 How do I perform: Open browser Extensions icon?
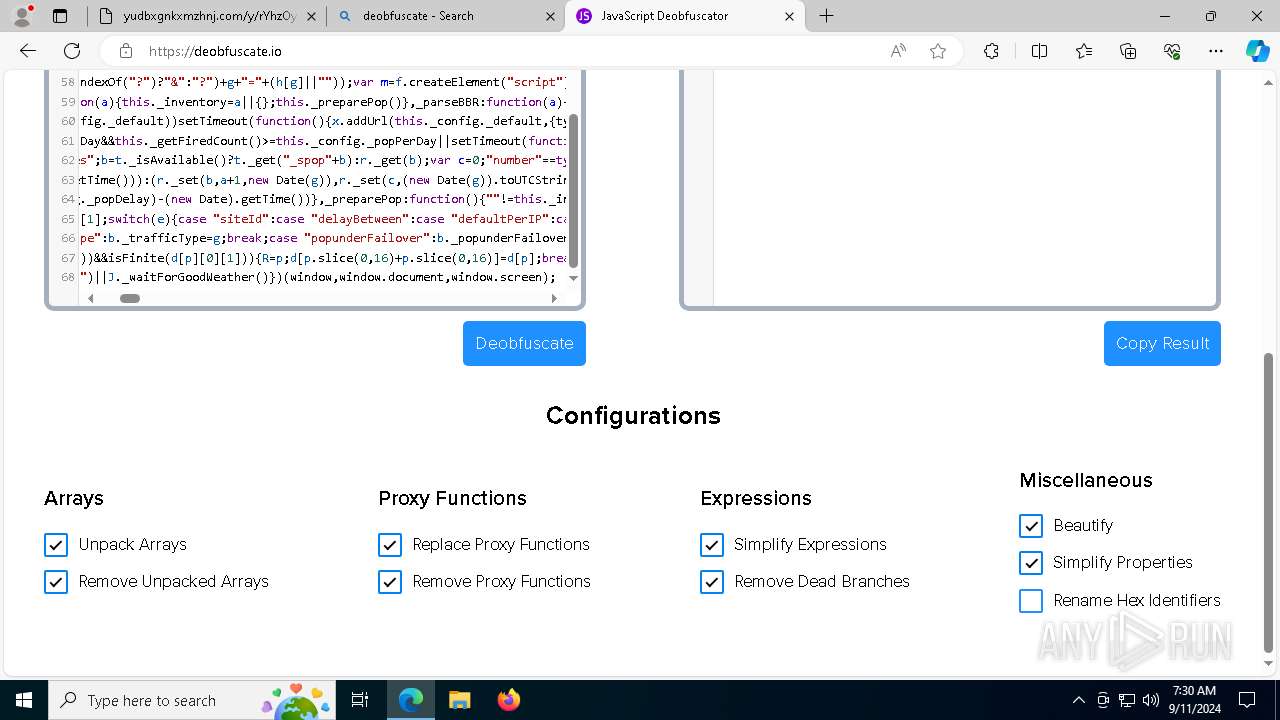pyautogui.click(x=991, y=51)
